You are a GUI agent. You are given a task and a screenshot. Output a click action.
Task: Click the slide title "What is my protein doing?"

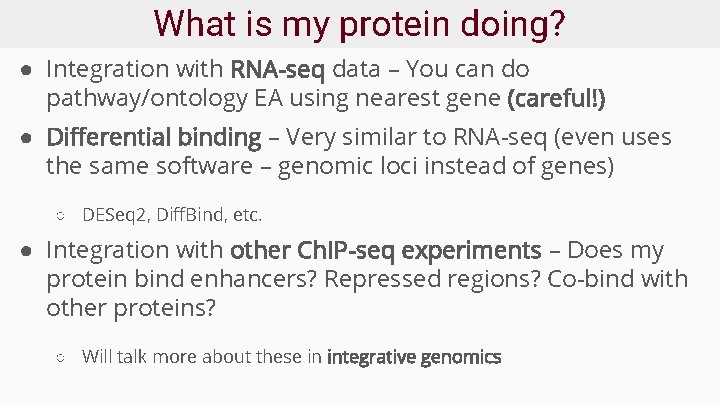click(359, 23)
